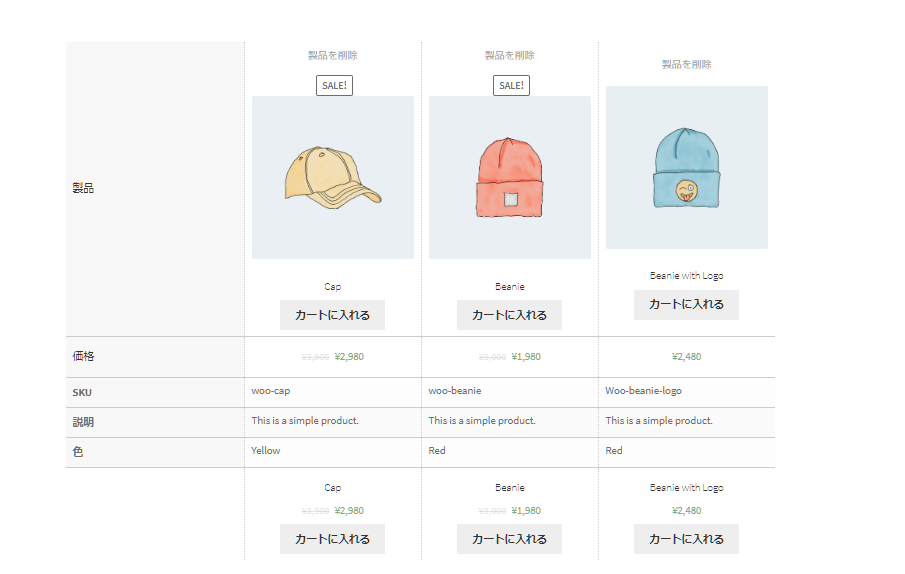The image size is (905, 574).
Task: Click Beanie's 'This is a simple product.' description
Action: point(482,421)
